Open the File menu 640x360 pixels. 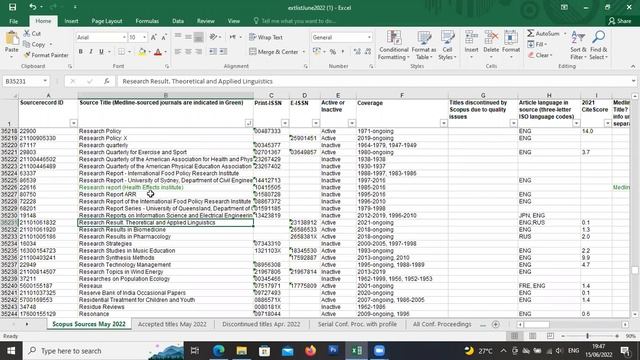click(x=13, y=21)
